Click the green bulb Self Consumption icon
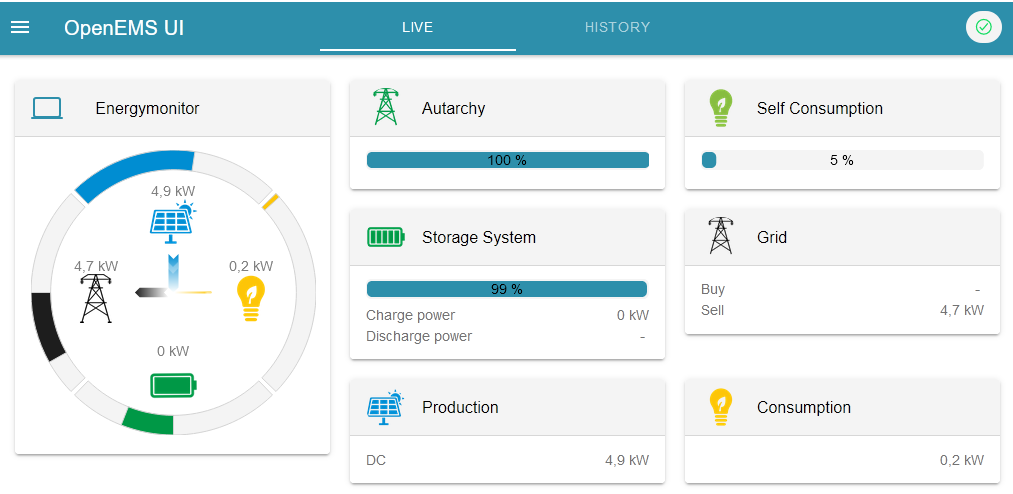Screen dimensions: 1013x494 point(720,108)
